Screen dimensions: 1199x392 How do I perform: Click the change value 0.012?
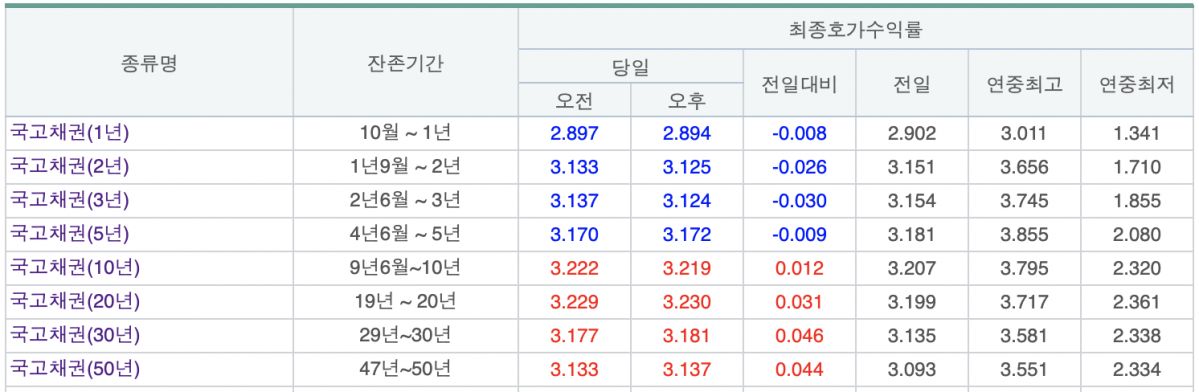pos(799,268)
